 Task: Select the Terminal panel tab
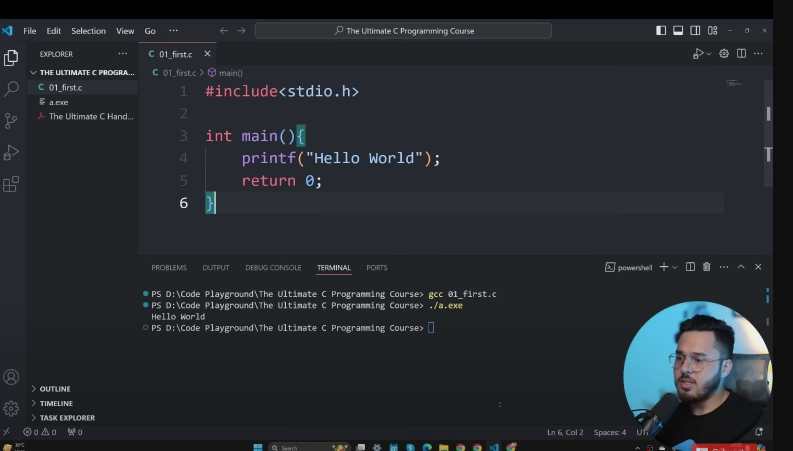pyautogui.click(x=334, y=267)
